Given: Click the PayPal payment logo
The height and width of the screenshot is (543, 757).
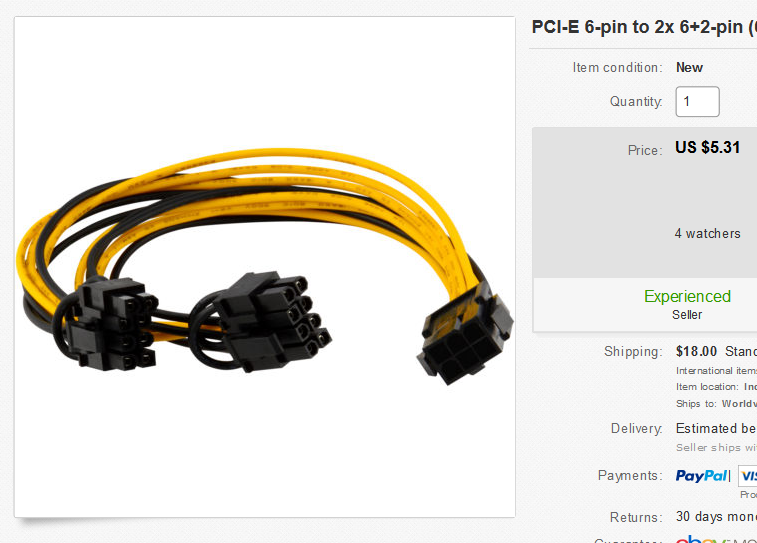Looking at the screenshot, I should click(x=701, y=476).
